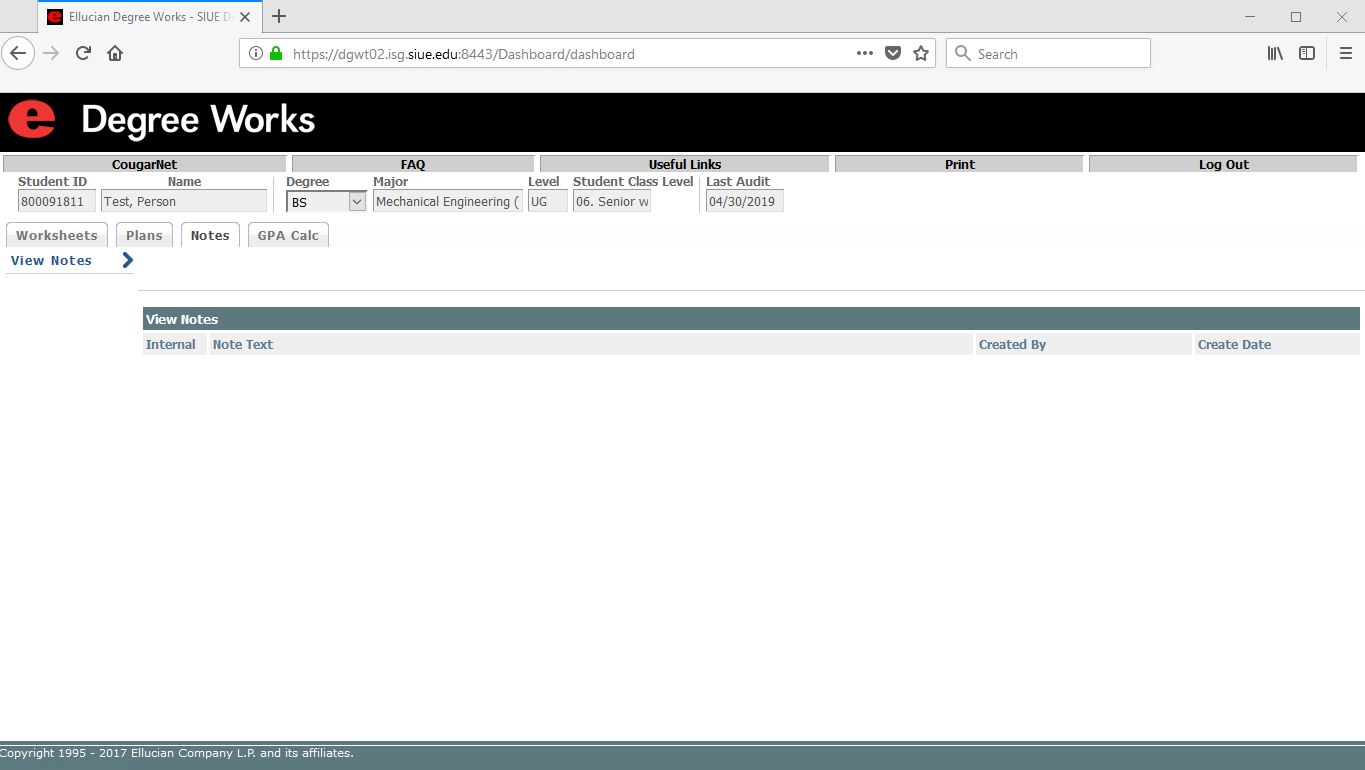Bookmark this page with the star icon
The image size is (1365, 770).
click(921, 54)
